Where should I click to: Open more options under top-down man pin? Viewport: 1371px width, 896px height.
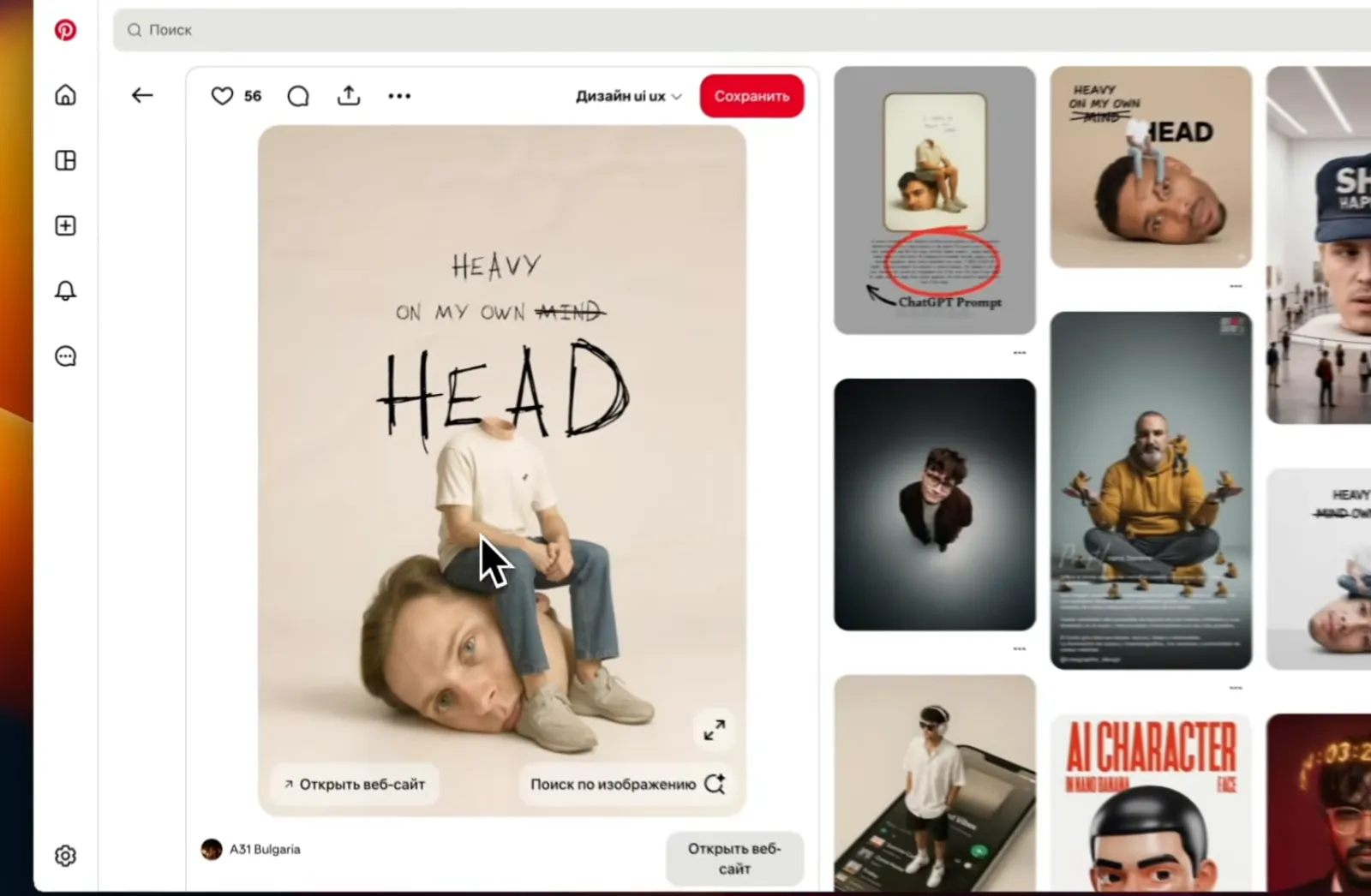[x=1019, y=649]
